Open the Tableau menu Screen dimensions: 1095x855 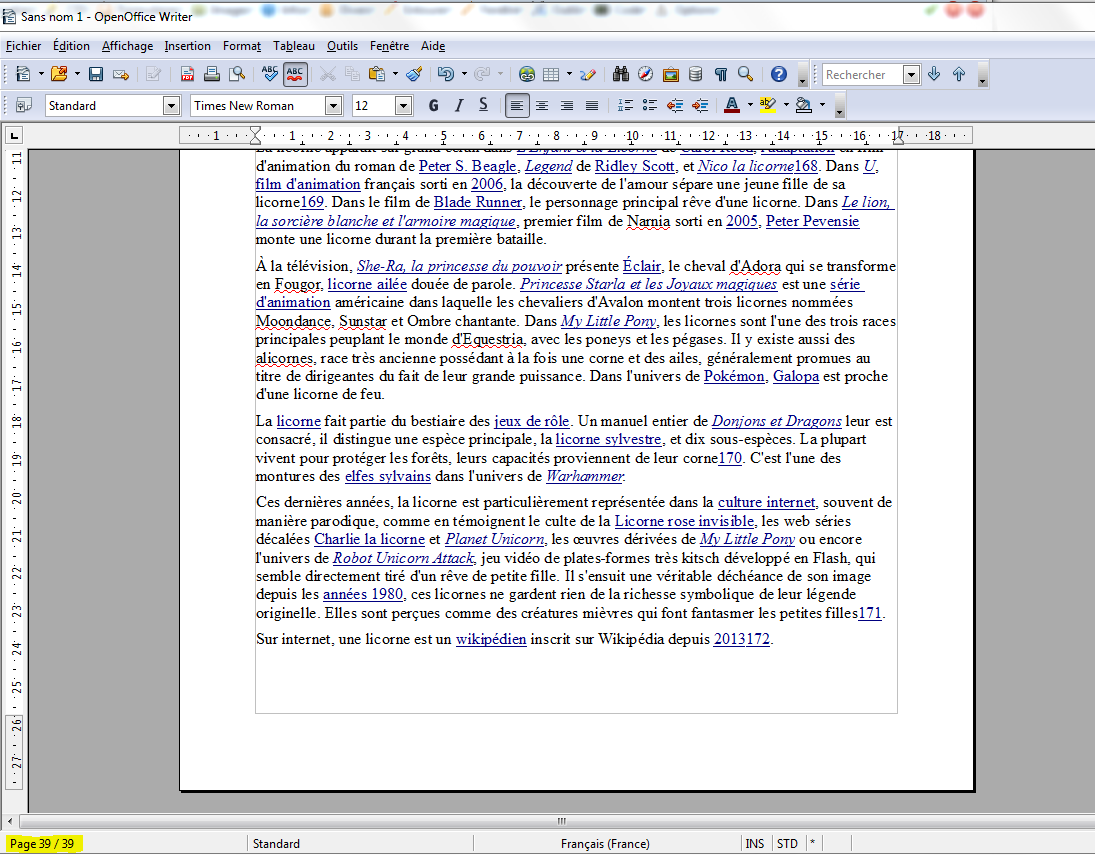click(293, 46)
